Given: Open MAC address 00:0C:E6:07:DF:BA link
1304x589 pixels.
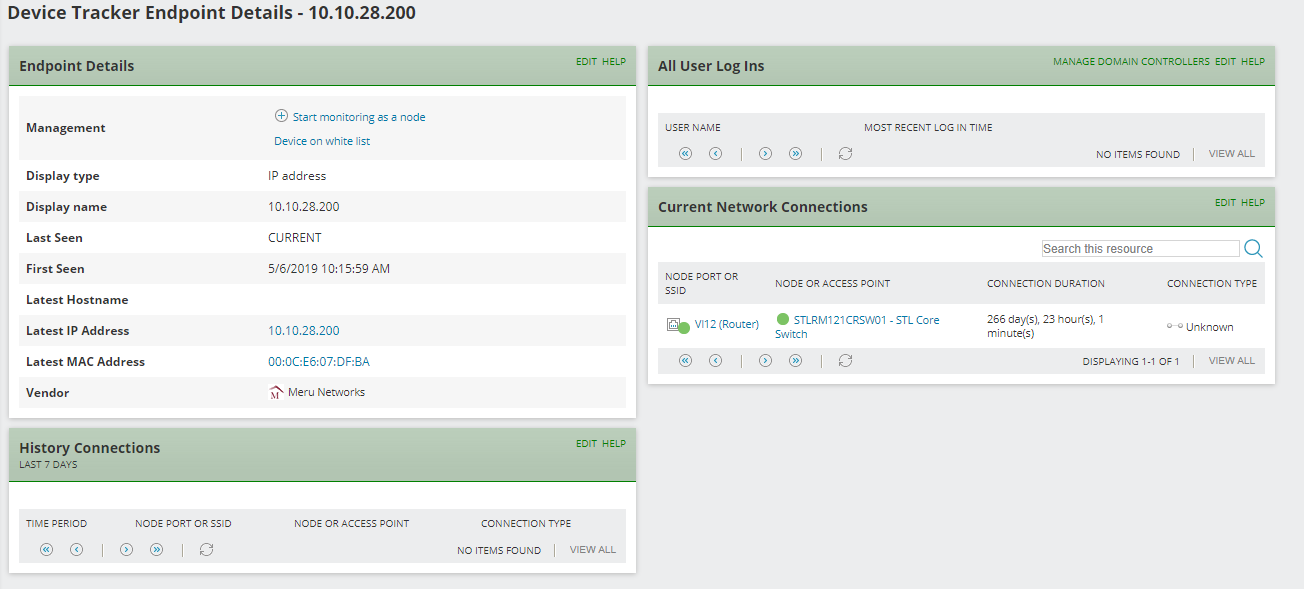Looking at the screenshot, I should coord(319,362).
